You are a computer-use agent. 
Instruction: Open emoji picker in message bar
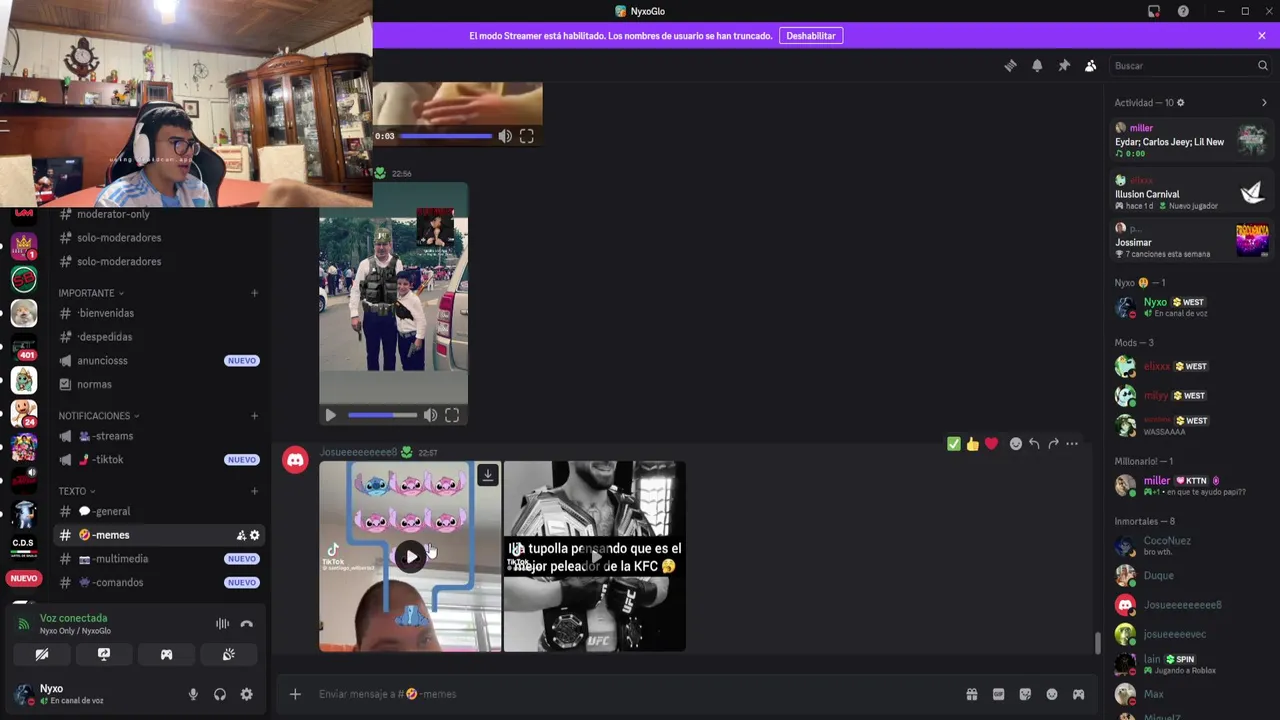click(1052, 694)
